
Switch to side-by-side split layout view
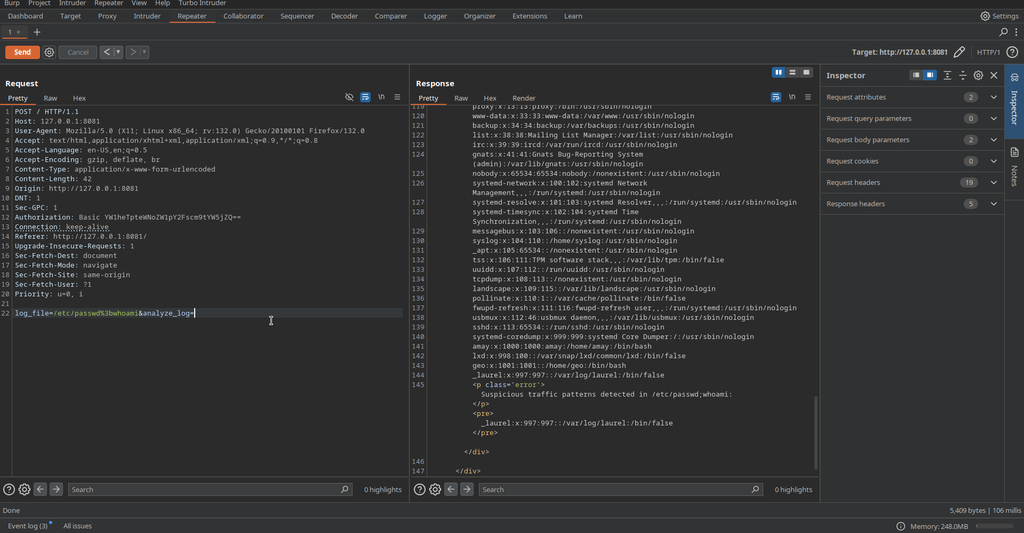pos(778,73)
